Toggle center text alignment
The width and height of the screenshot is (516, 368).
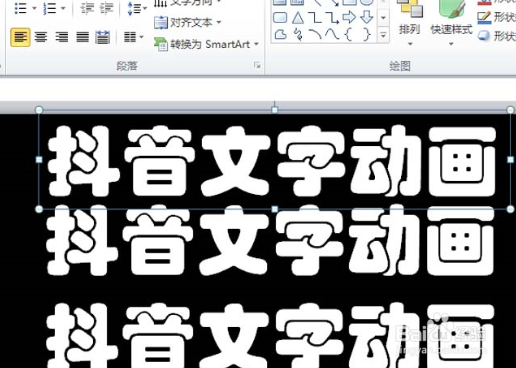click(x=41, y=37)
